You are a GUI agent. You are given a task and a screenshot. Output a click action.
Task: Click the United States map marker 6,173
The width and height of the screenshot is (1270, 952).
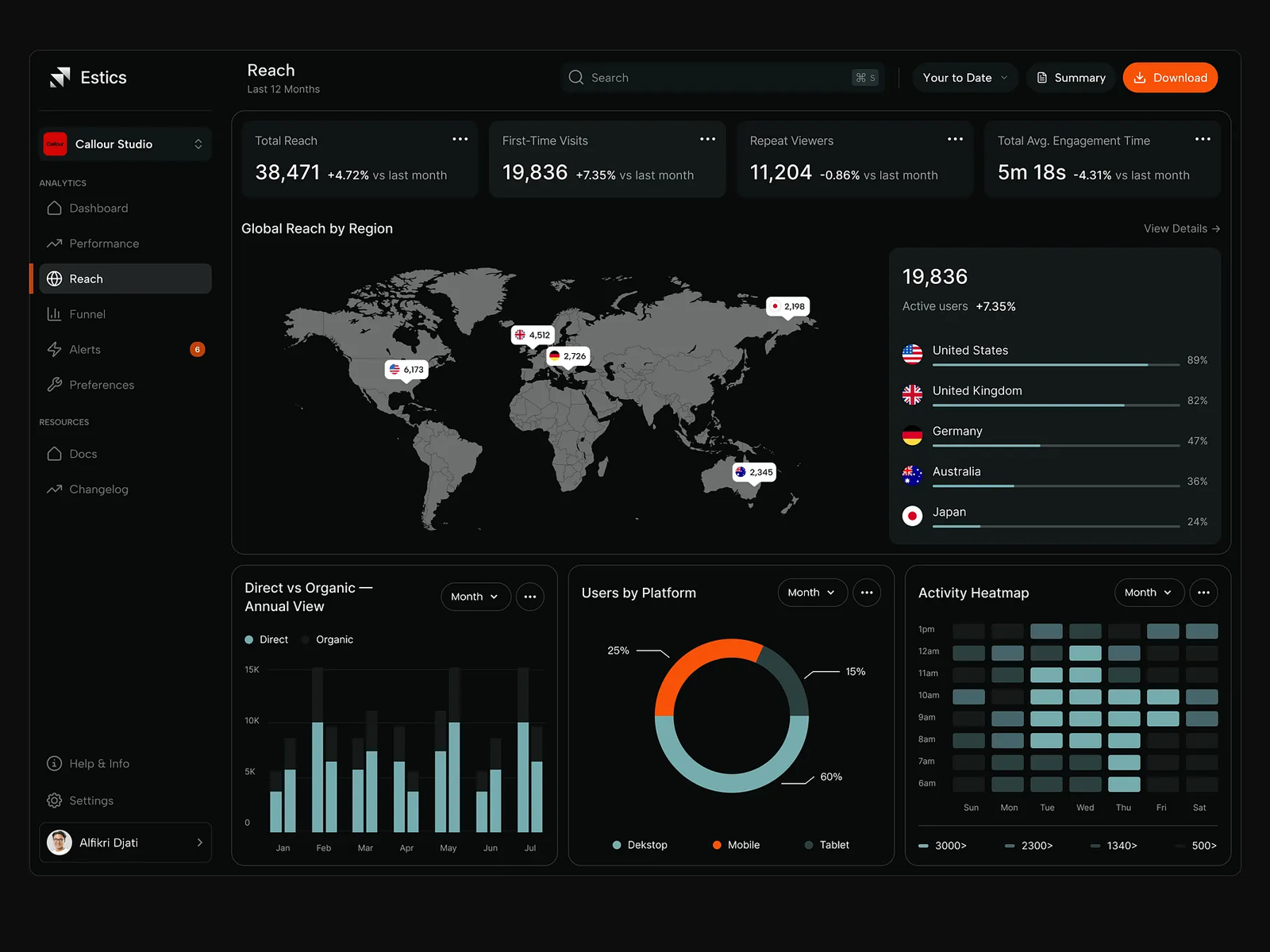[406, 370]
